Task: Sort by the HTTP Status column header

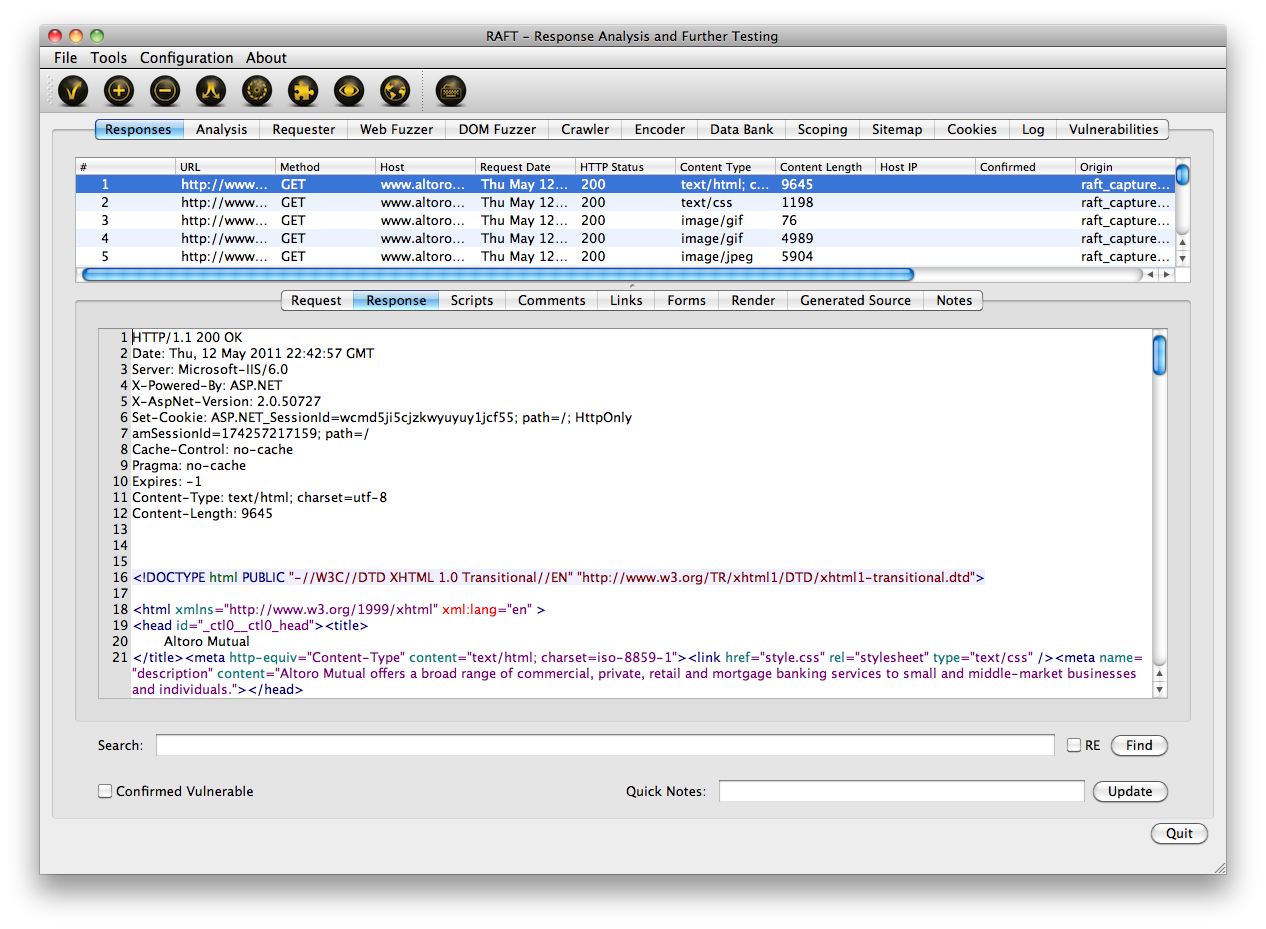Action: pyautogui.click(x=626, y=167)
